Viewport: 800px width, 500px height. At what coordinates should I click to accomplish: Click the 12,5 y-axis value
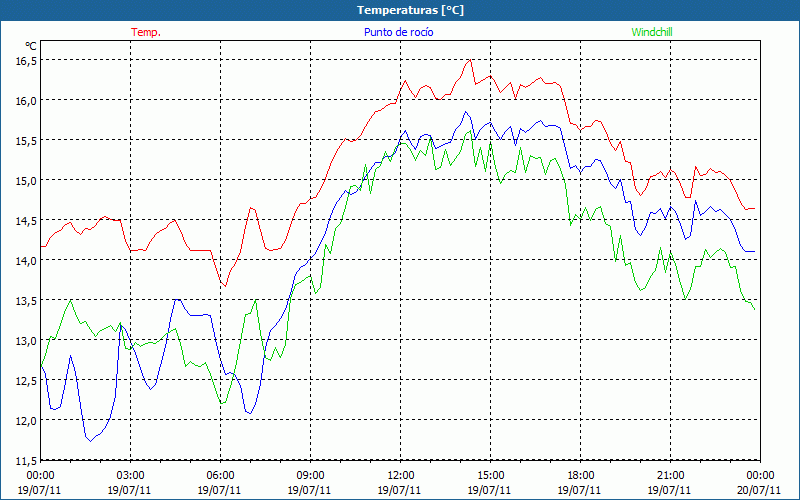27,381
